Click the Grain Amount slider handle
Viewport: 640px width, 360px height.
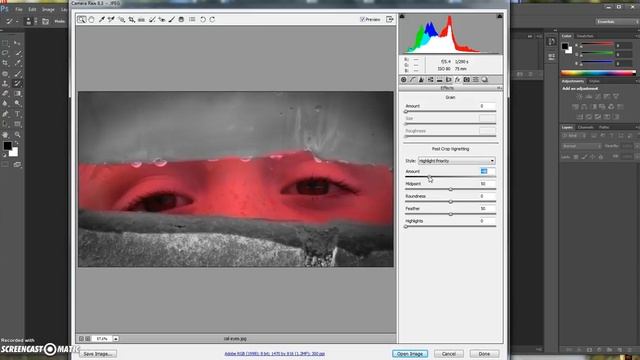tap(406, 111)
